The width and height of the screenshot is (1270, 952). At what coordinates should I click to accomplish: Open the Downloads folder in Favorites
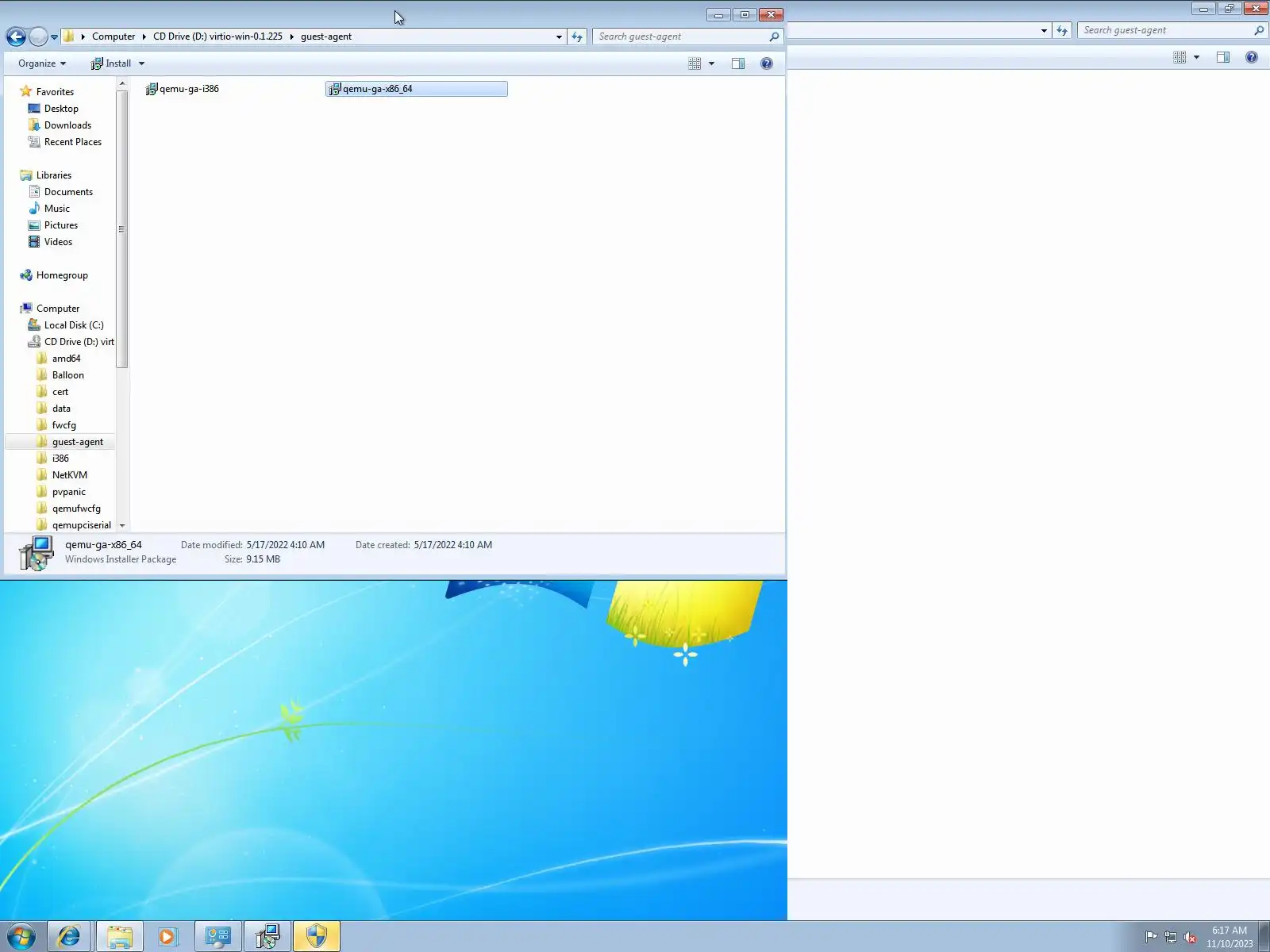tap(67, 125)
